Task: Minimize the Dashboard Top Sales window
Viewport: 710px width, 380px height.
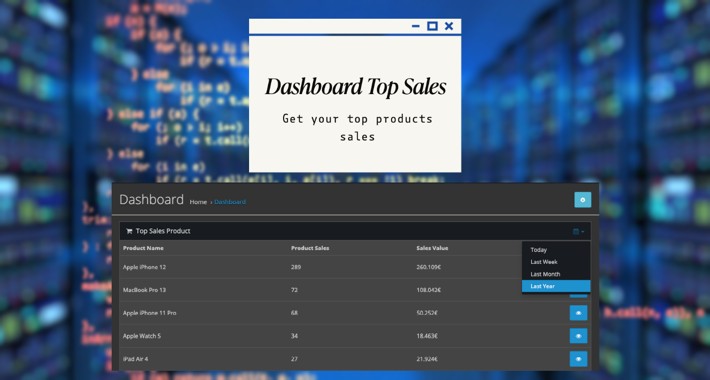Action: [416, 26]
